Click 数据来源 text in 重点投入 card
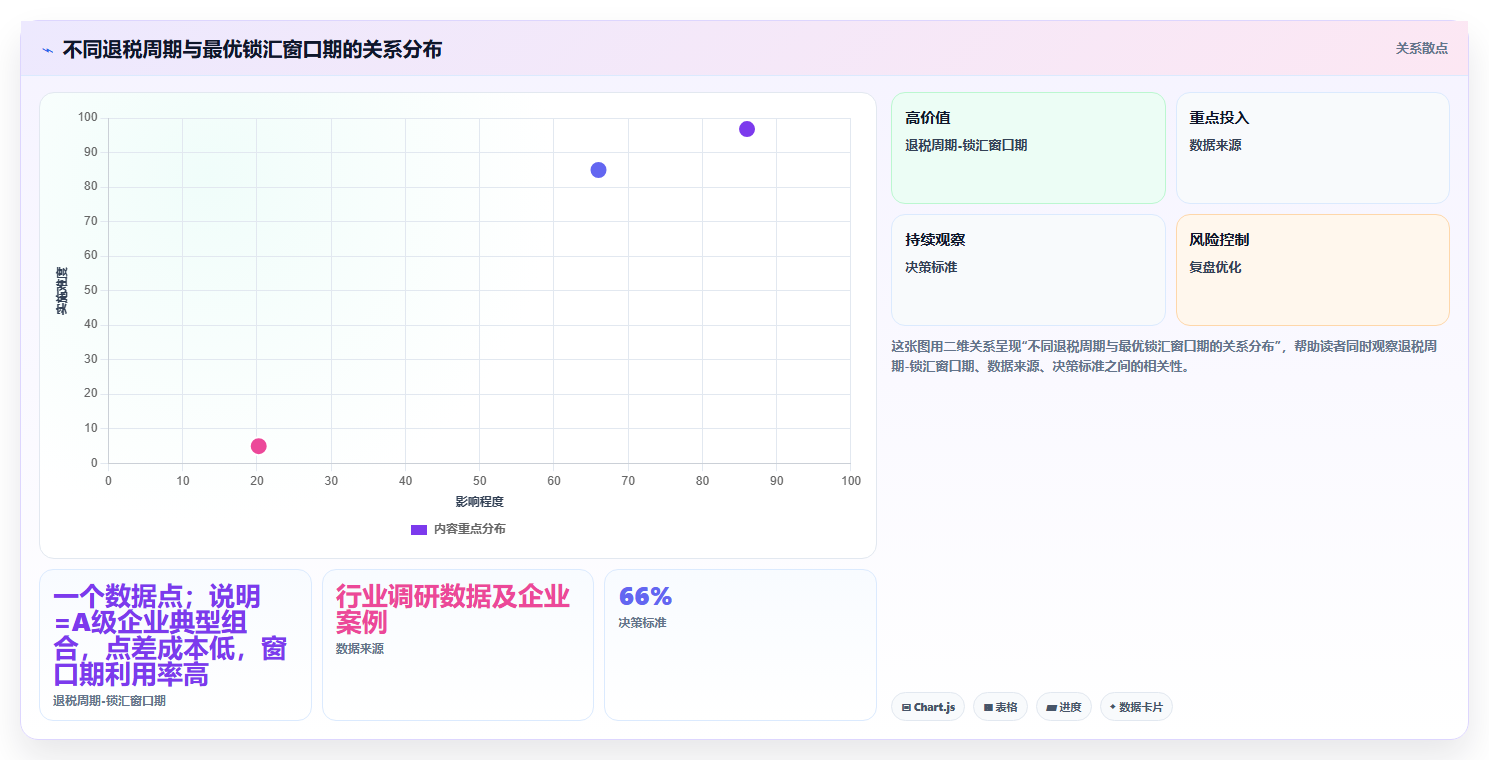Viewport: 1489px width, 760px height. tap(1215, 145)
